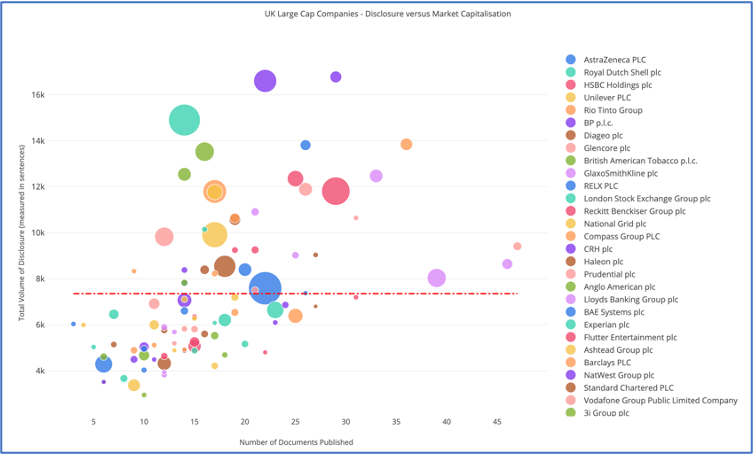The width and height of the screenshot is (754, 454).
Task: Toggle Rio Tinto Group trace visibility
Action: (613, 110)
